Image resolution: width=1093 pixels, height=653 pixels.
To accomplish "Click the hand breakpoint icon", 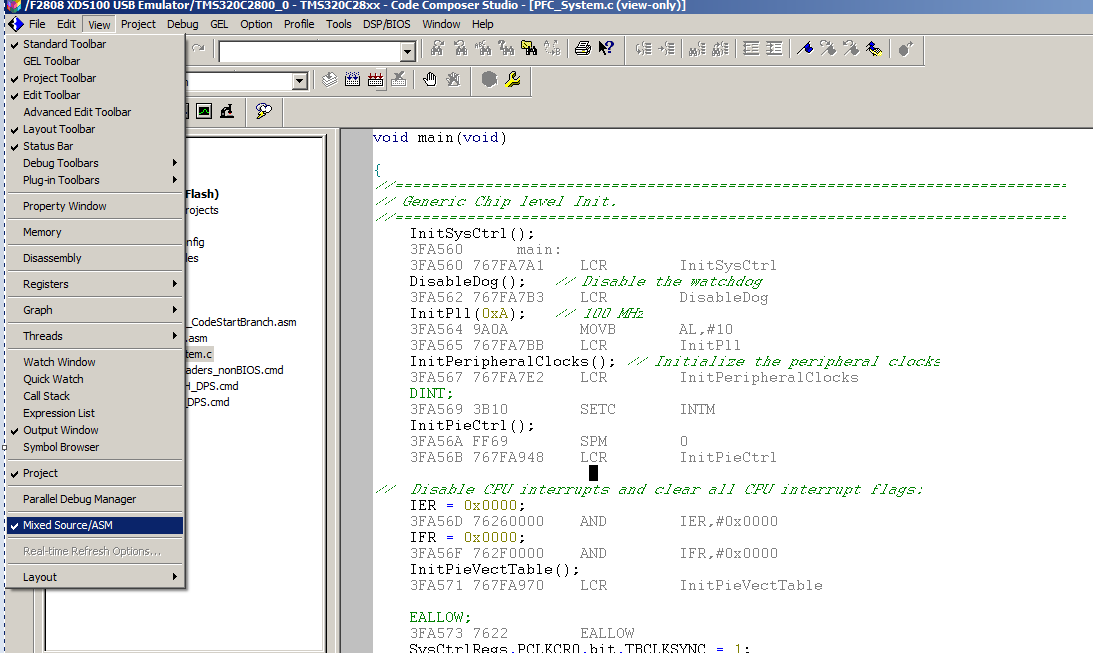I will (x=430, y=80).
